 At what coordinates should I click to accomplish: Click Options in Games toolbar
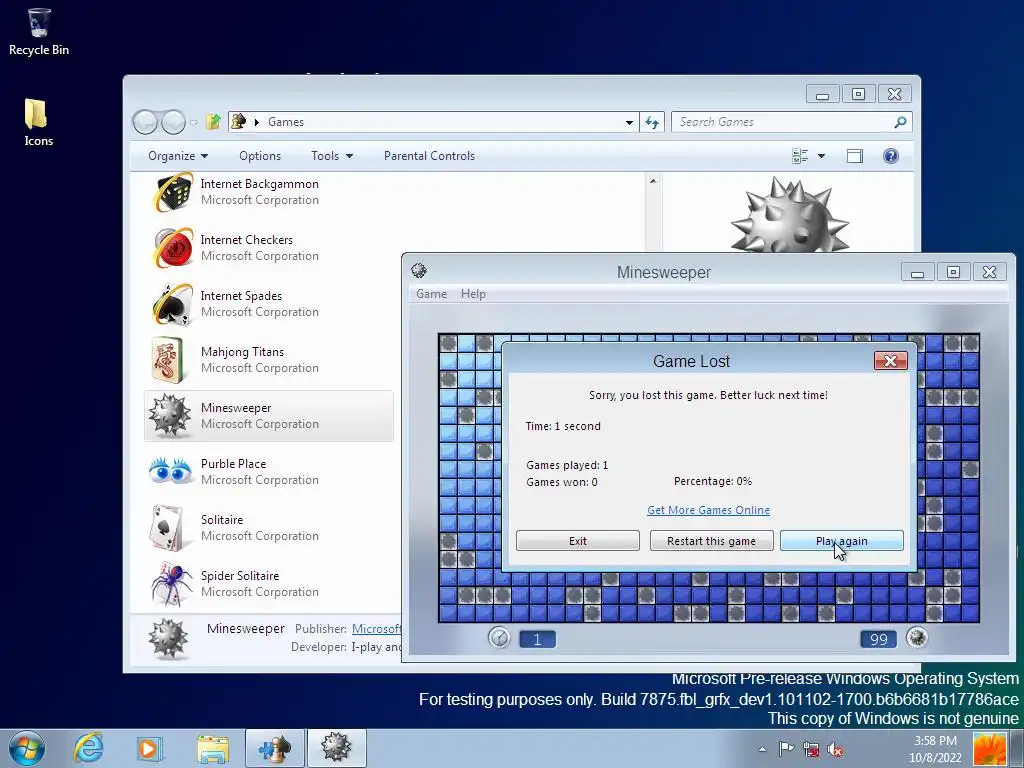coord(260,156)
